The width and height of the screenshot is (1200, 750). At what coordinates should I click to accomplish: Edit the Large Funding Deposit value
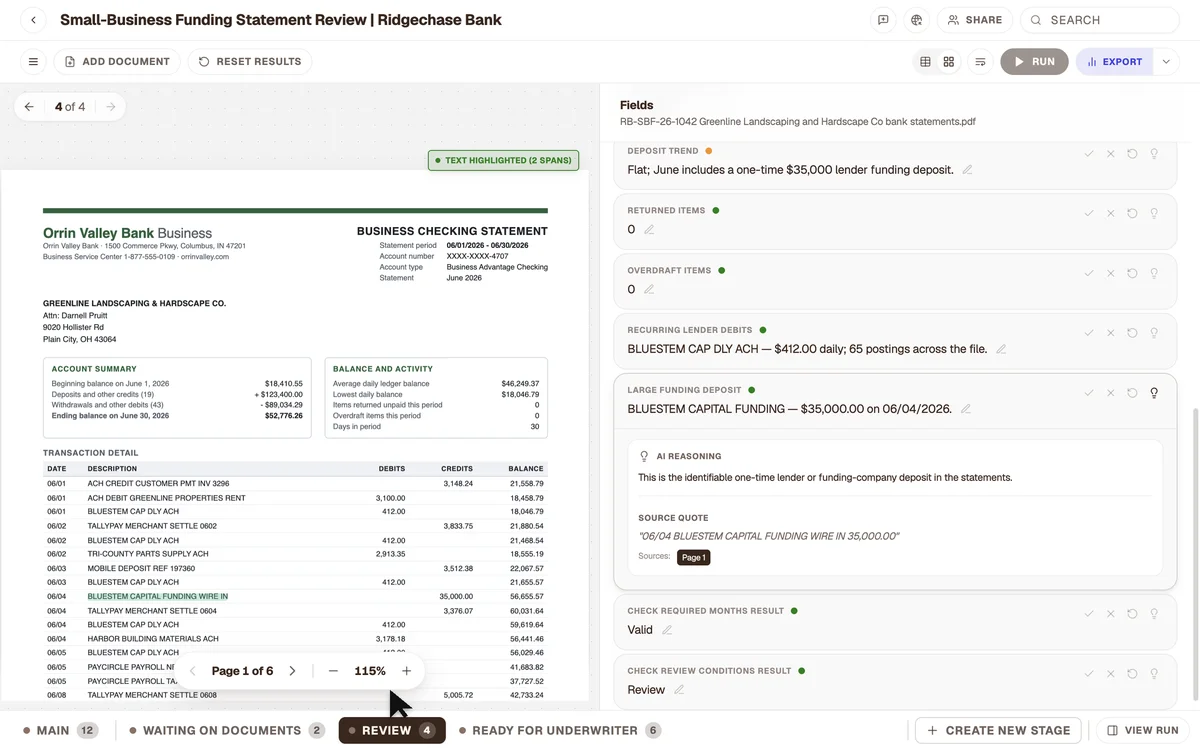[x=966, y=409]
